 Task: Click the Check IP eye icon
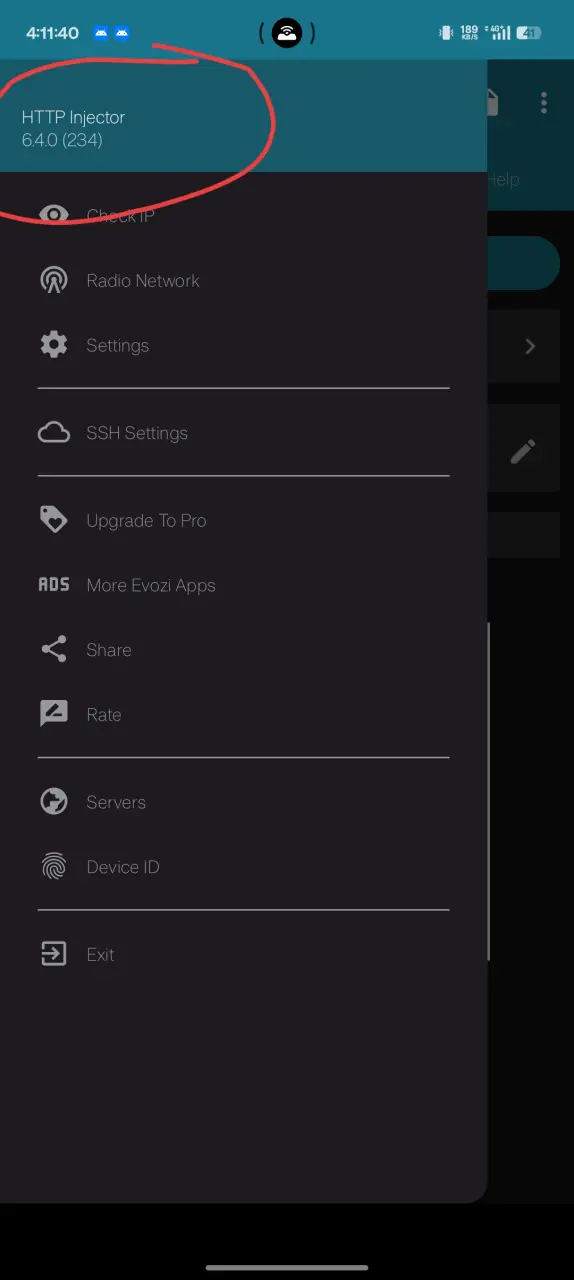pos(54,214)
